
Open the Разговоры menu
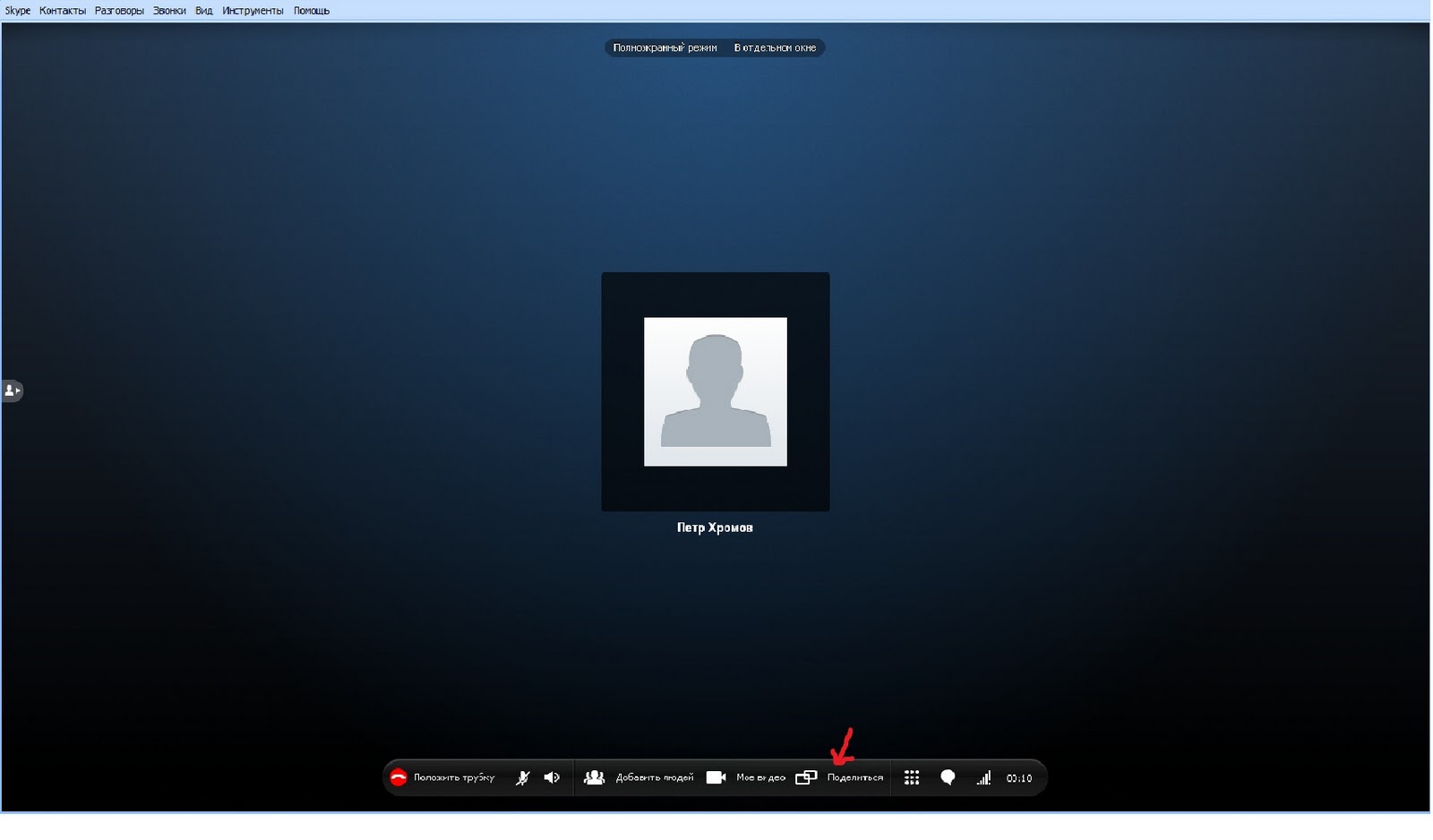click(119, 11)
